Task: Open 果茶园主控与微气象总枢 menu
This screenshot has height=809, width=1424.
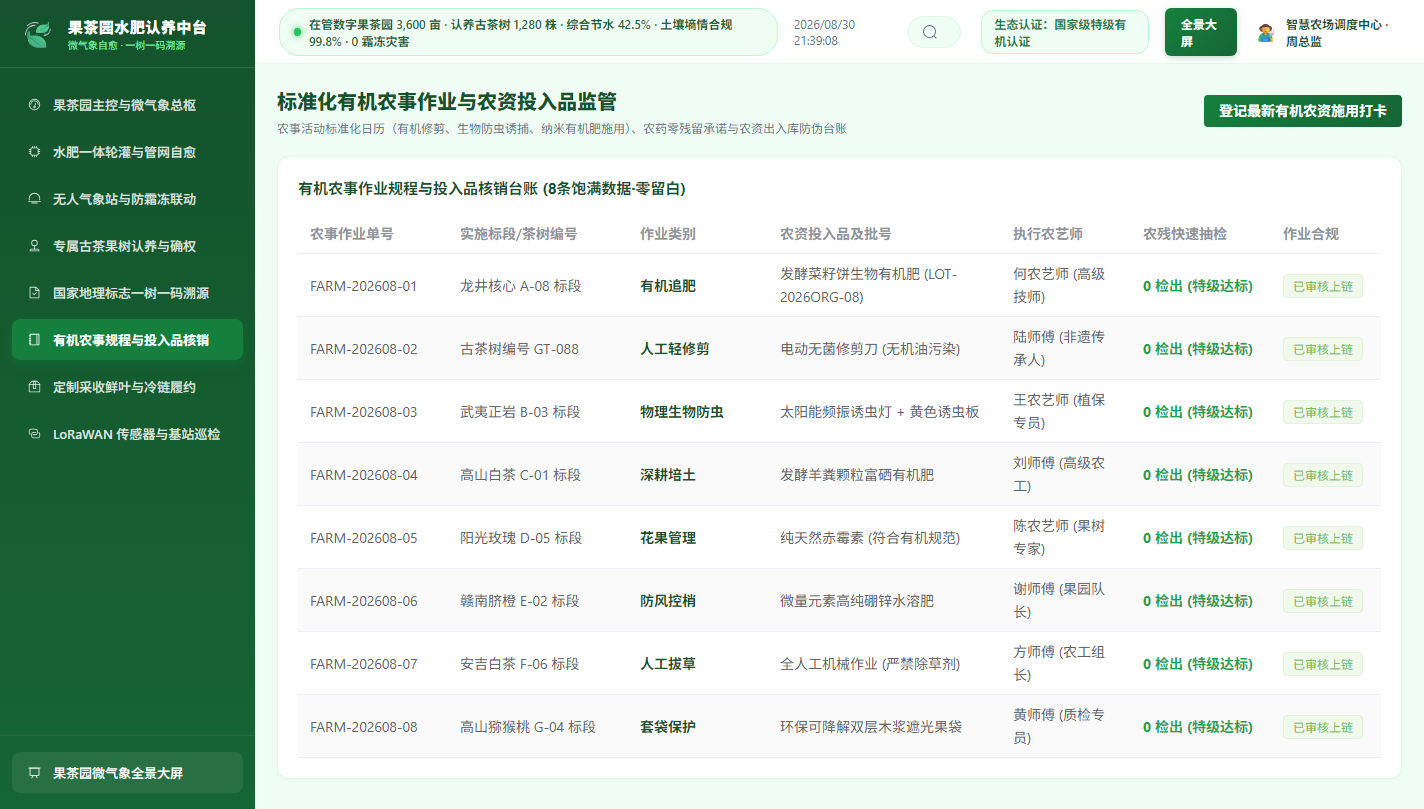Action: (x=127, y=105)
